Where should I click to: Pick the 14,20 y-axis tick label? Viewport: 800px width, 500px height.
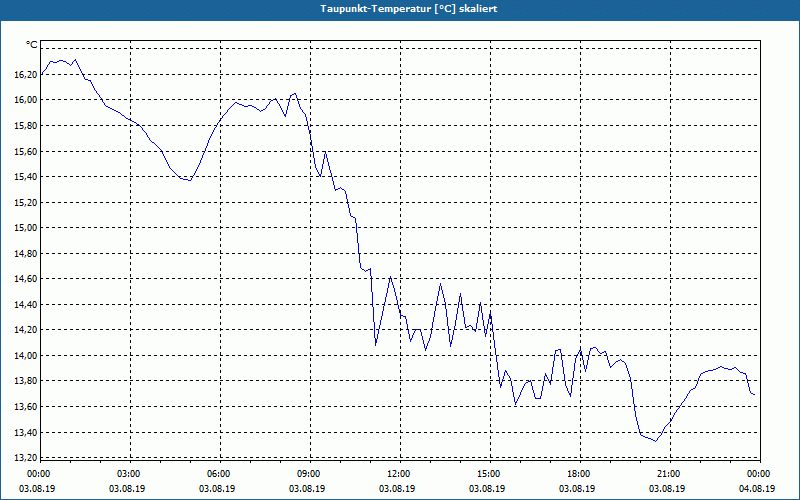(x=25, y=330)
